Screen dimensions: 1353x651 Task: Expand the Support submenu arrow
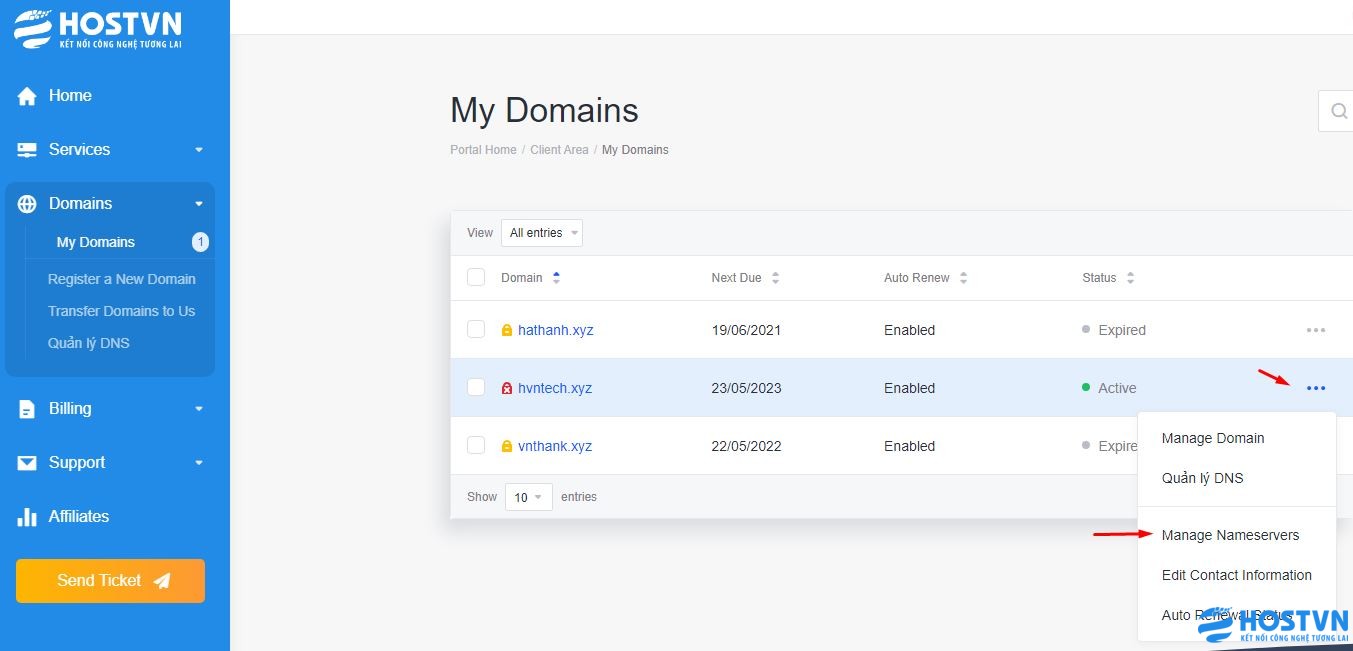pyautogui.click(x=199, y=463)
